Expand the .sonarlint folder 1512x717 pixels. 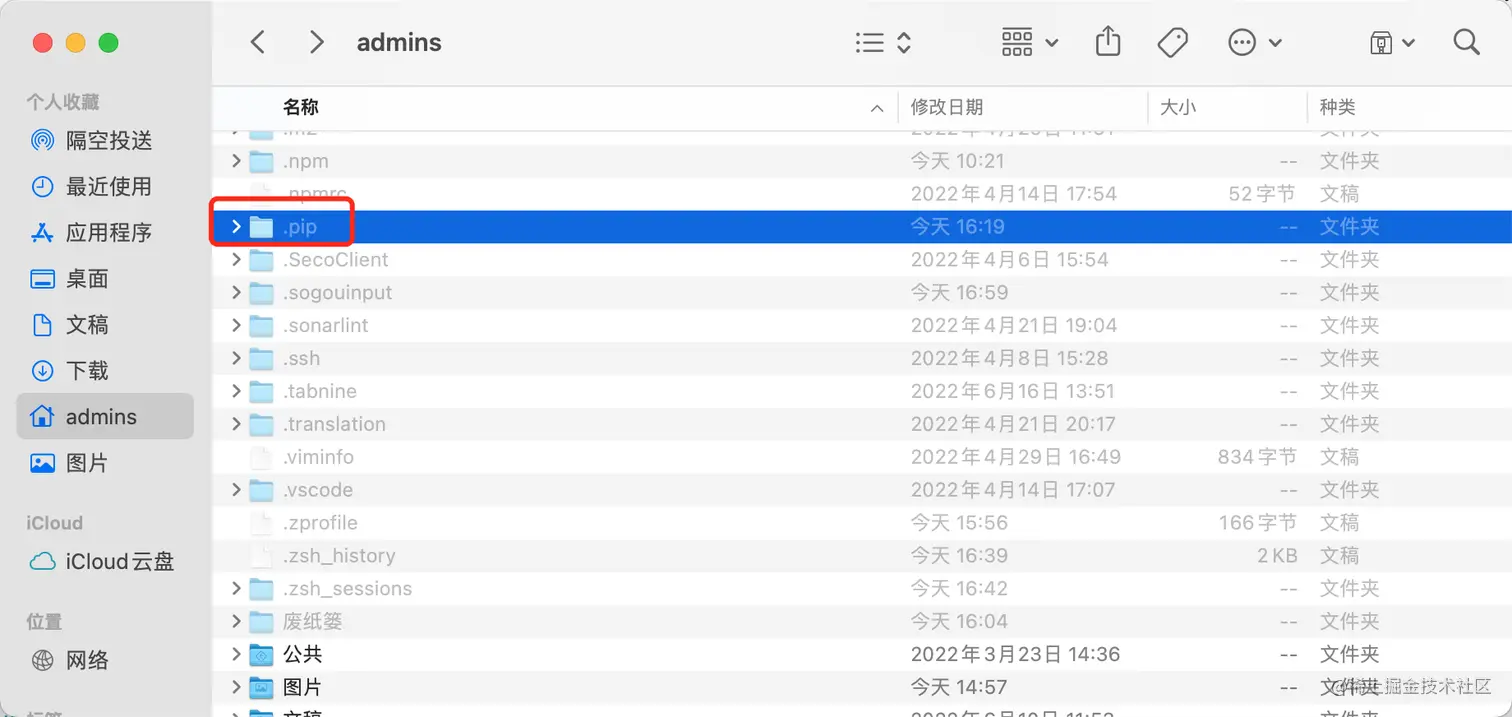click(236, 326)
